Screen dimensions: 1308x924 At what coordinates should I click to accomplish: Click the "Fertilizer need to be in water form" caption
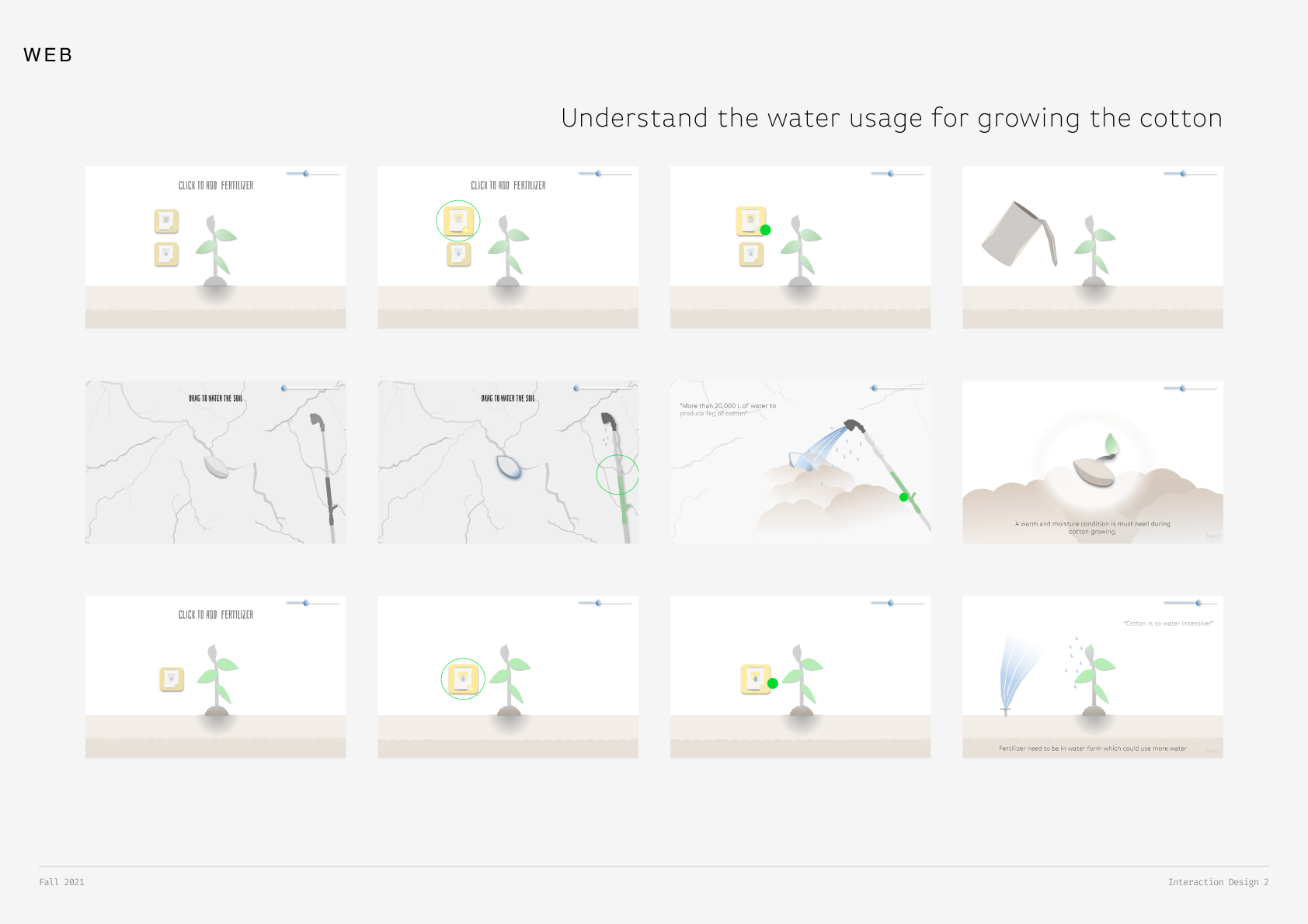click(1092, 749)
